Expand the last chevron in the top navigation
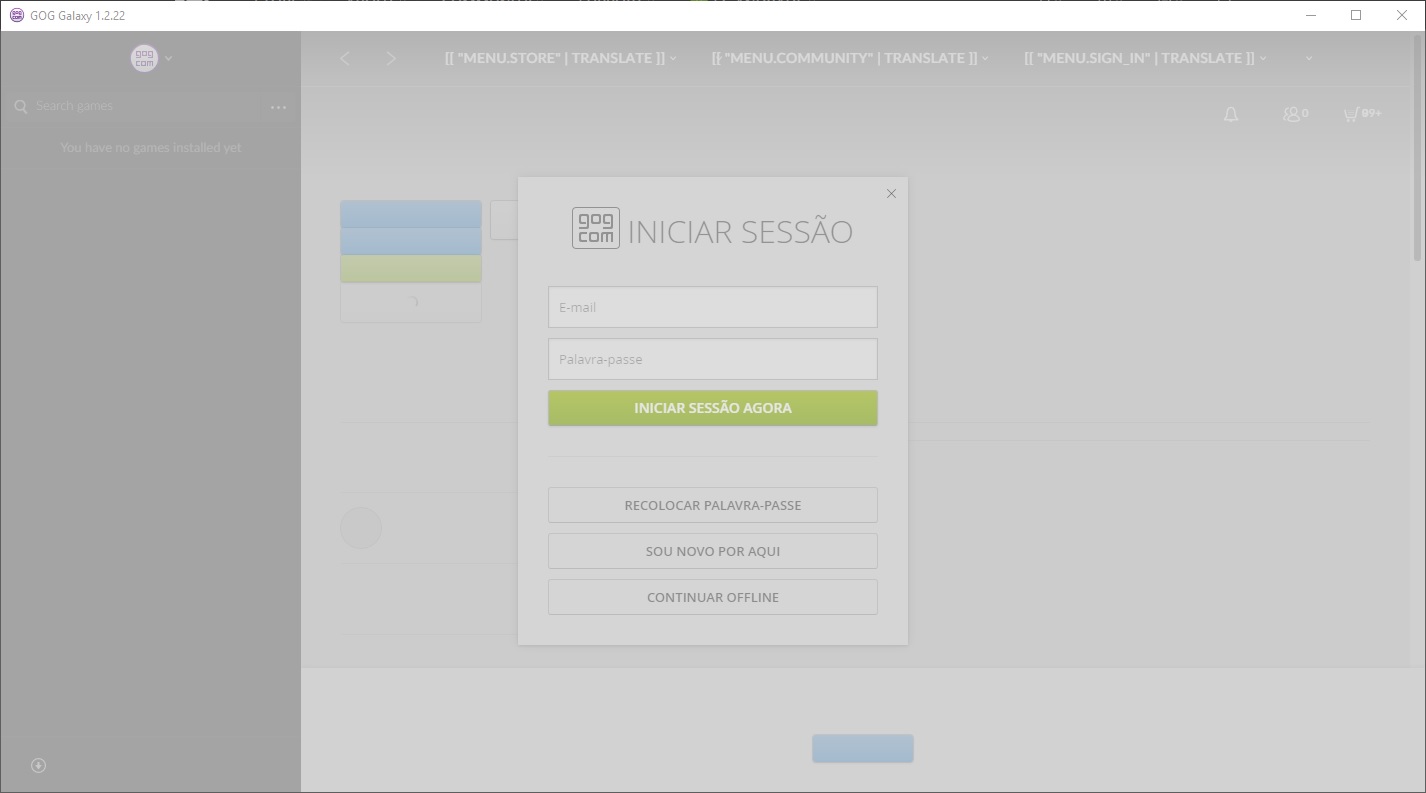Screen dimensions: 1426x793 (x=1309, y=59)
